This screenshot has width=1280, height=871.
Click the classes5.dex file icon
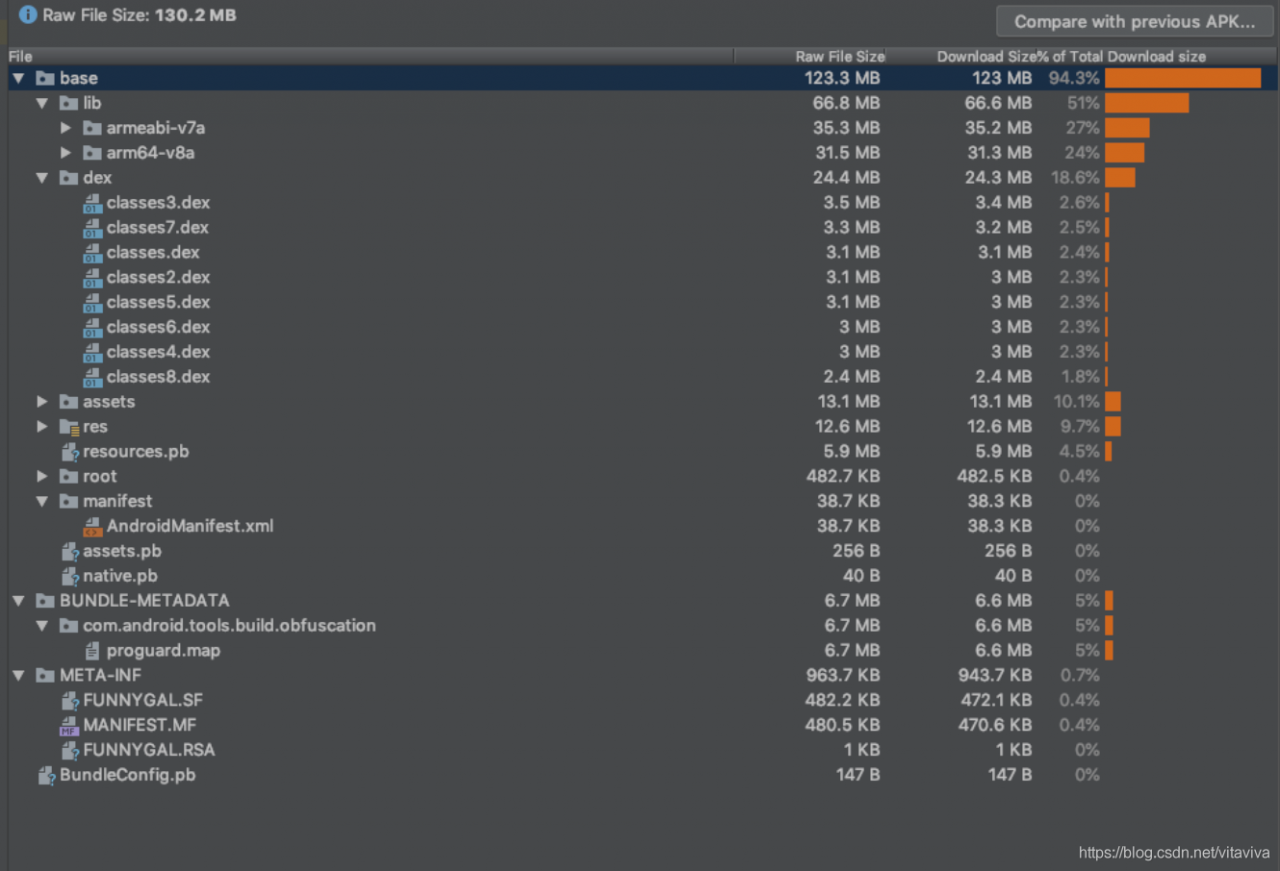point(92,302)
